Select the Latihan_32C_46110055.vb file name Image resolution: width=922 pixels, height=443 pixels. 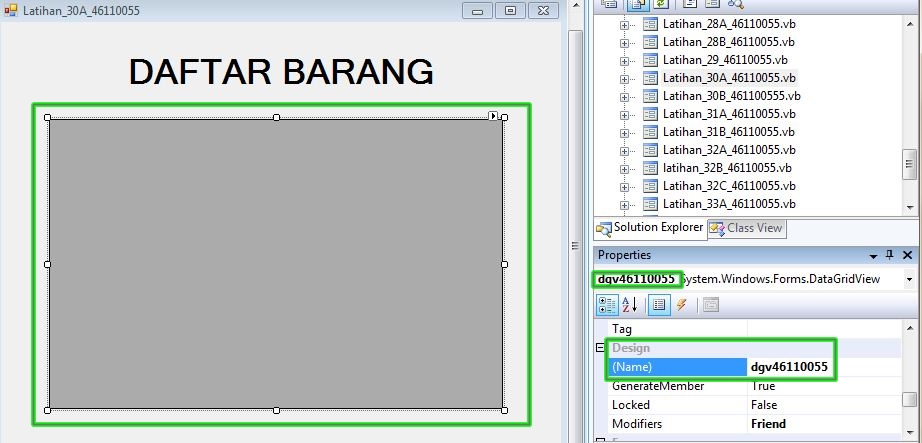click(729, 185)
